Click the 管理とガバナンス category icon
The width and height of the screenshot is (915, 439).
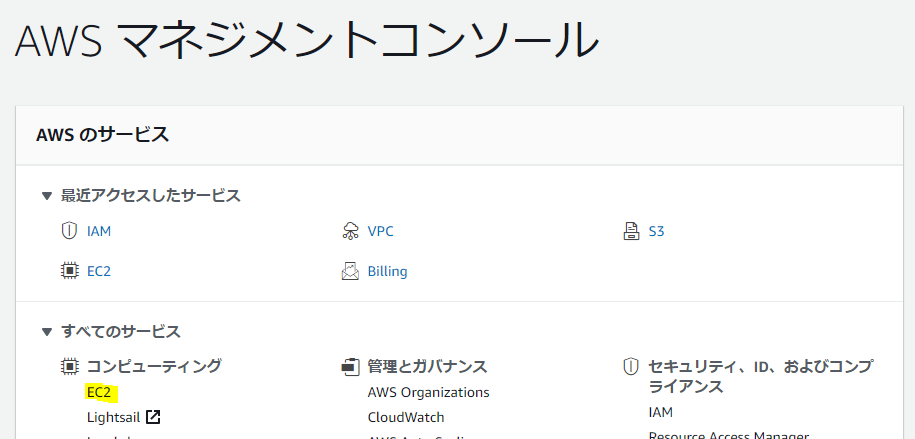point(350,367)
